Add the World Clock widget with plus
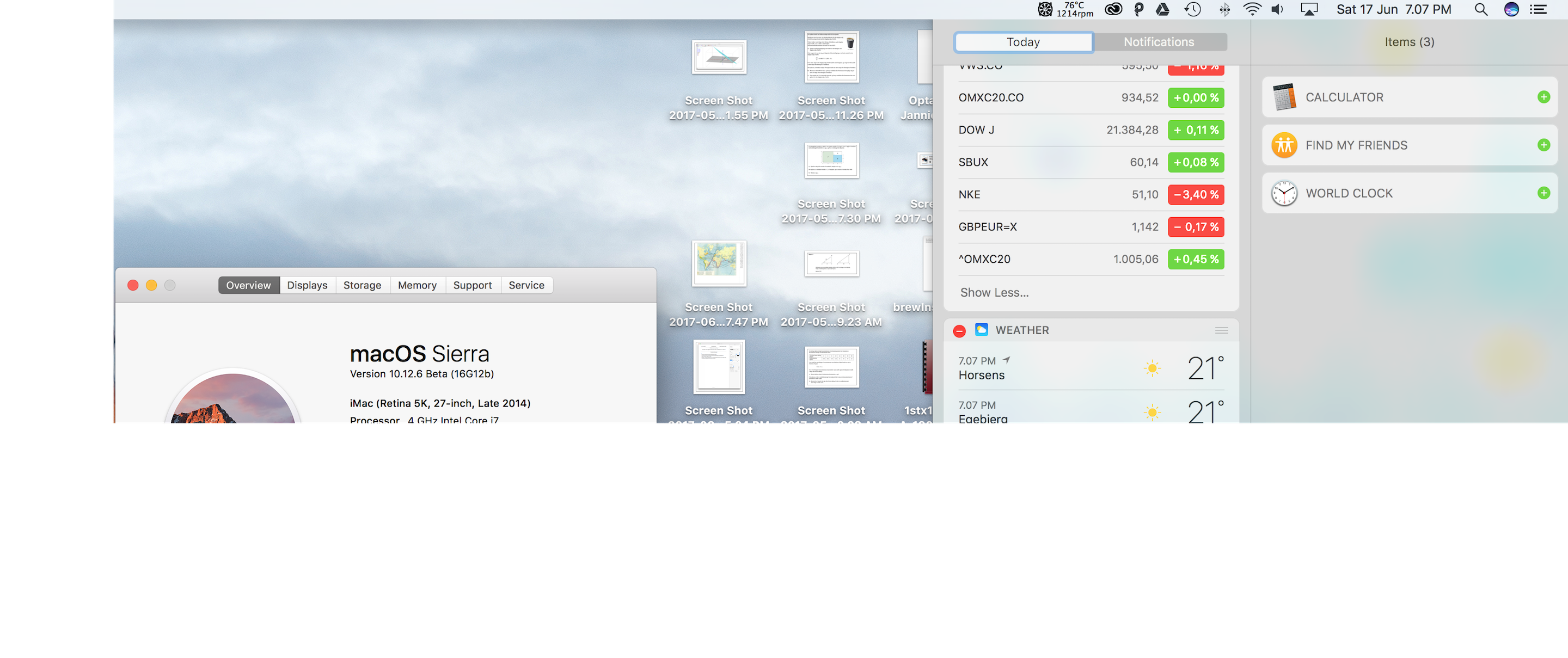Viewport: 1568px width, 658px height. (1543, 193)
